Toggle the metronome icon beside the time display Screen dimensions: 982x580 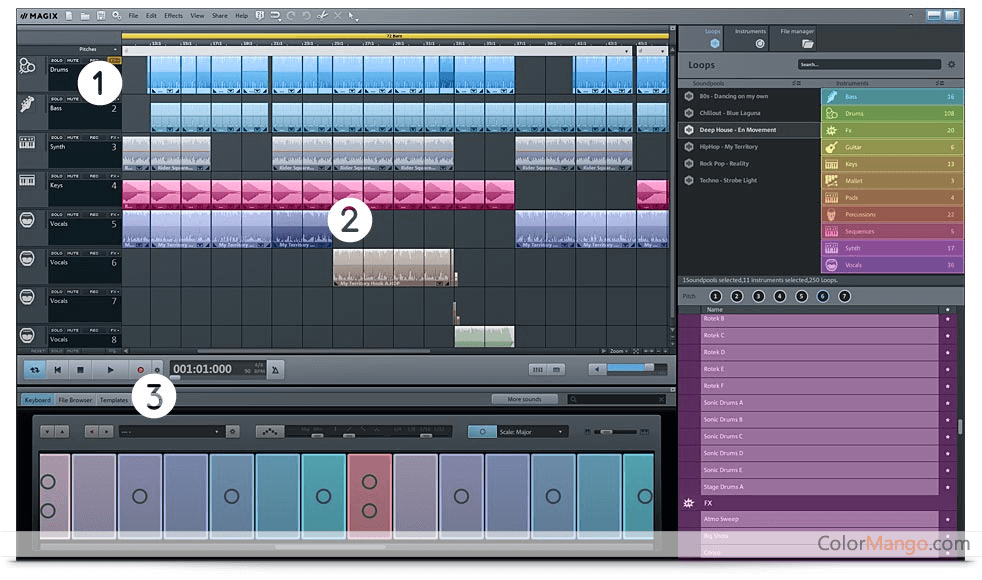(x=275, y=370)
